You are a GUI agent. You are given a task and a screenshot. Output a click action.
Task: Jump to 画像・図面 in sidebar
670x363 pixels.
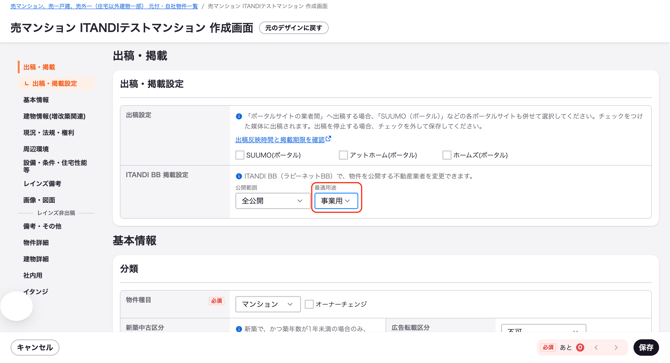tap(39, 200)
